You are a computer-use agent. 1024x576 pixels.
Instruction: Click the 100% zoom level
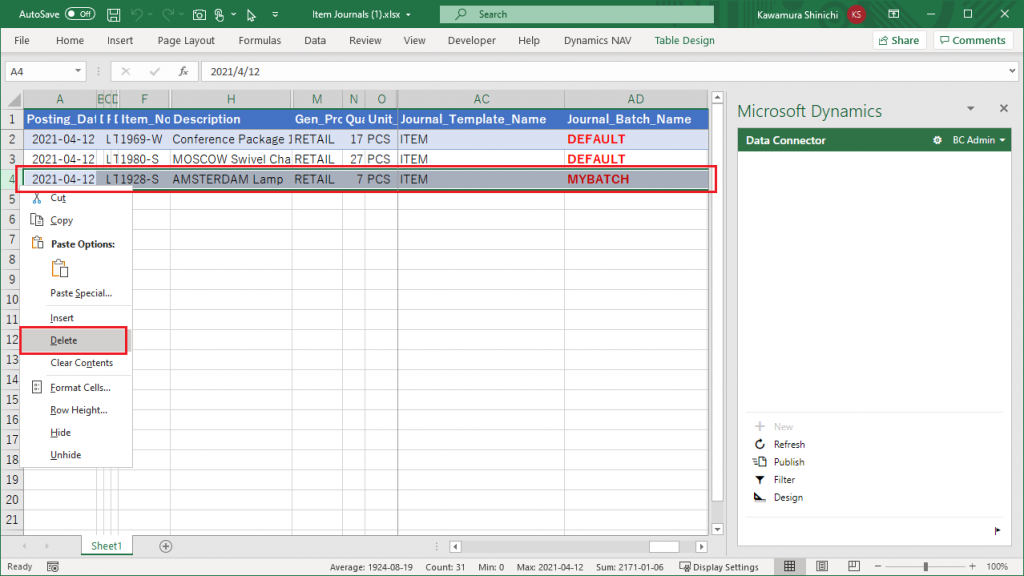click(997, 567)
